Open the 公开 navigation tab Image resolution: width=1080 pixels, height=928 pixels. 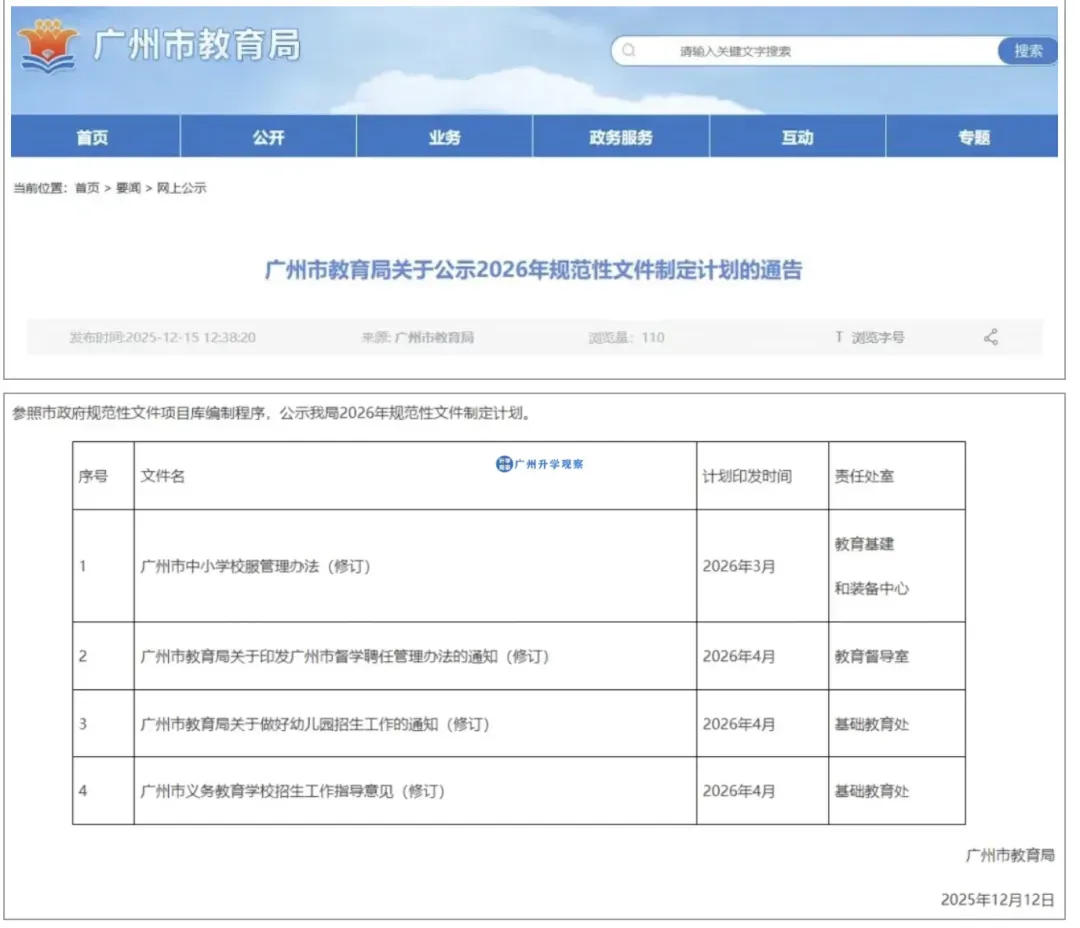click(269, 137)
